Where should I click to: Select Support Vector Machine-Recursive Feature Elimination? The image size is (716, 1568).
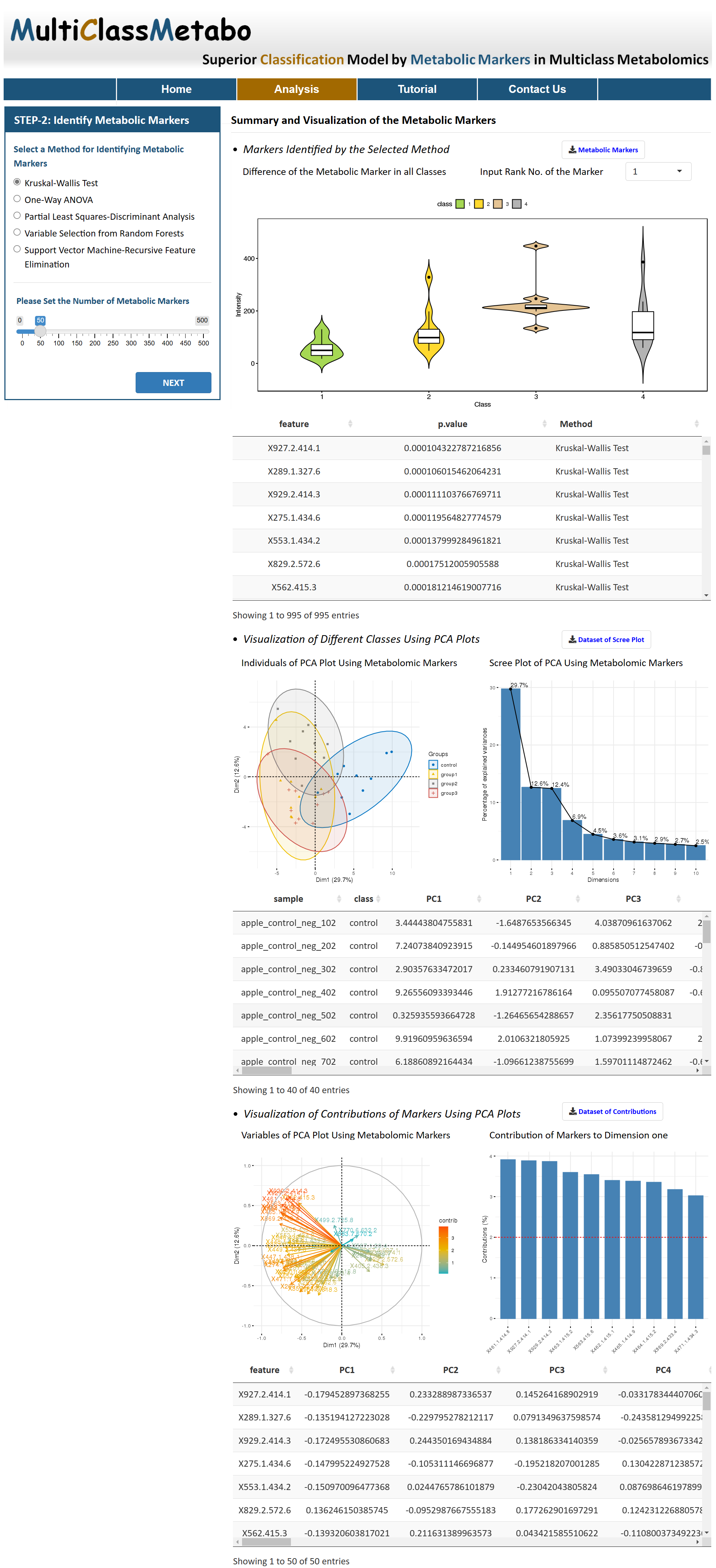pyautogui.click(x=17, y=249)
